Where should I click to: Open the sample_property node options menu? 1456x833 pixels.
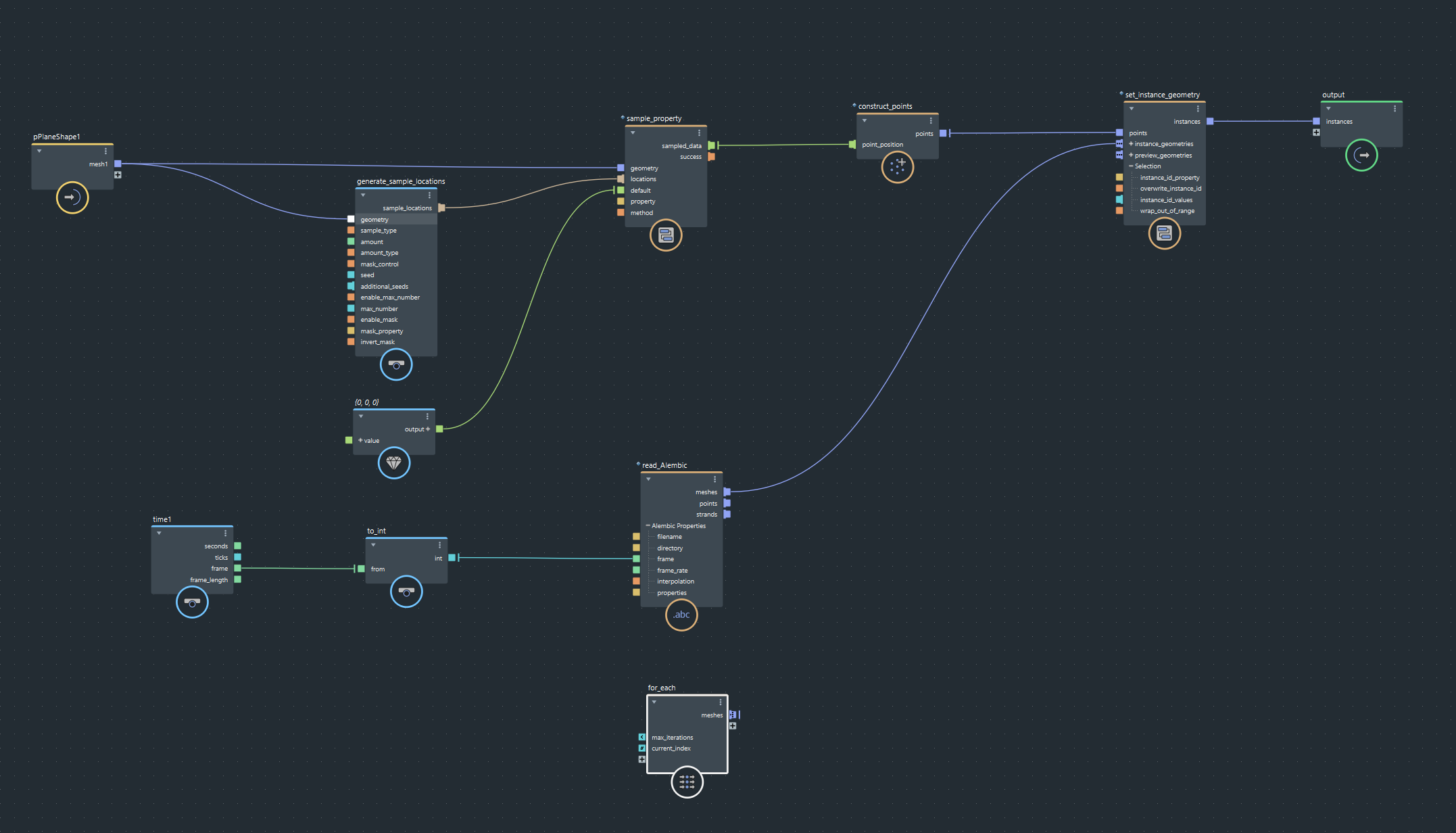point(699,133)
